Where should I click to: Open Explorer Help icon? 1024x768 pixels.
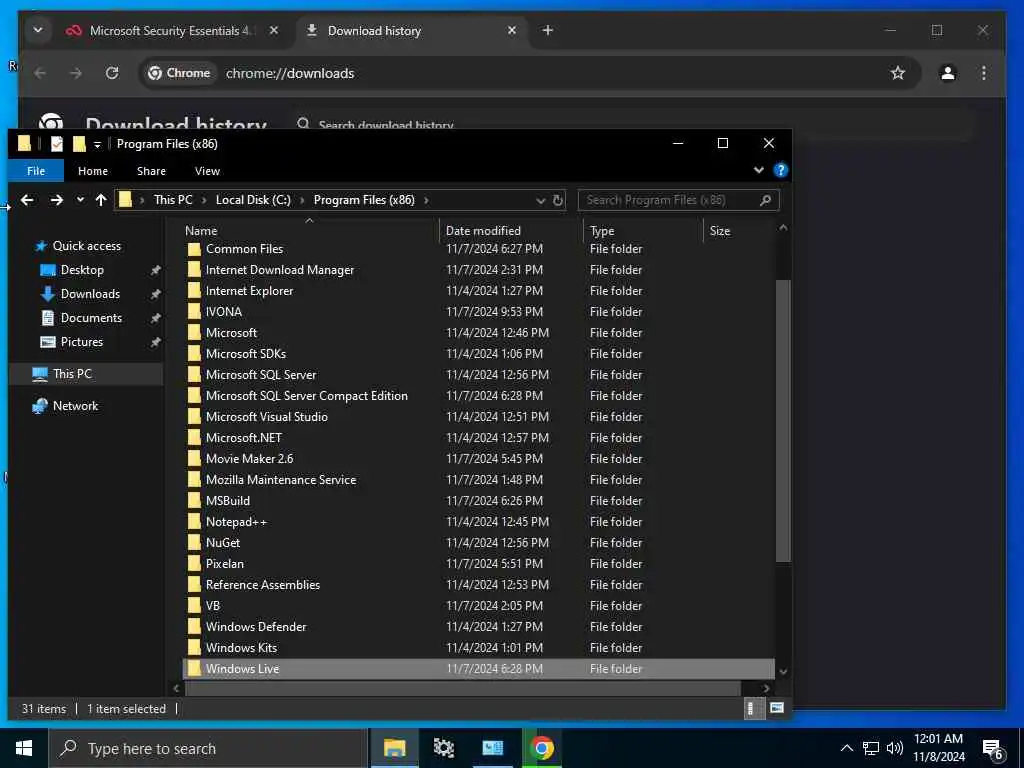tap(780, 170)
